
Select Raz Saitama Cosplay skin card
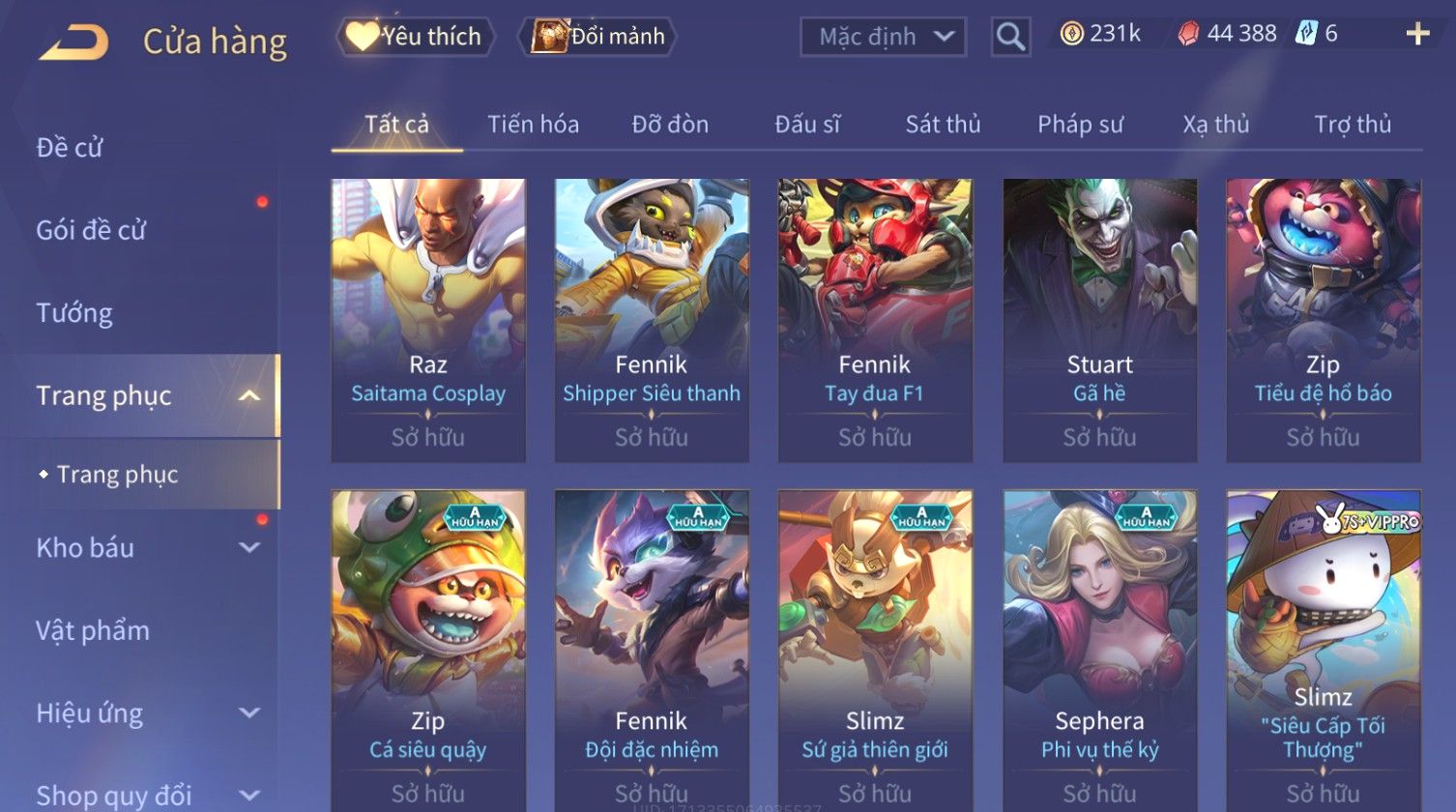428,320
